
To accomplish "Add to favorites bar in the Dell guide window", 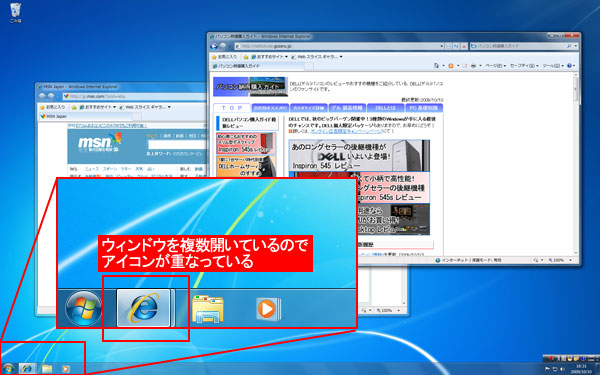I will point(246,57).
